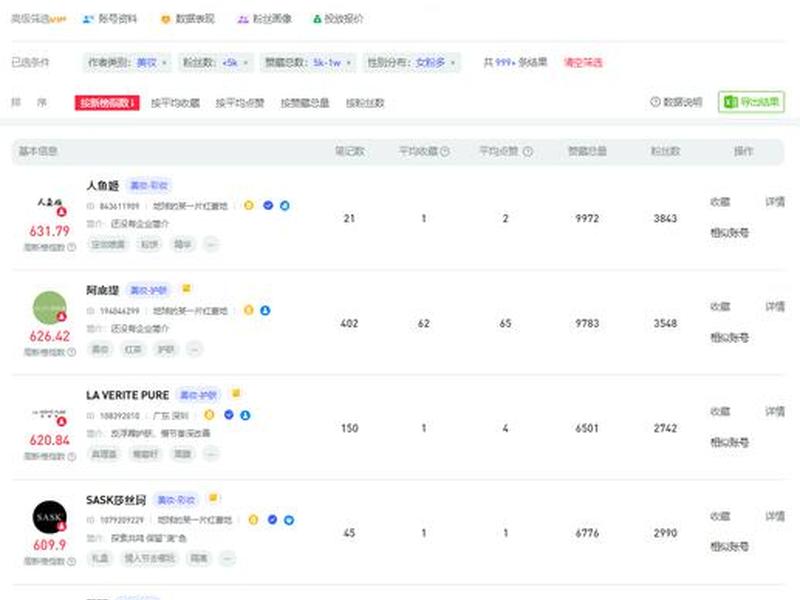The image size is (800, 600).
Task: Remove the 性别分布 女粉多 filter chip
Action: 453,63
